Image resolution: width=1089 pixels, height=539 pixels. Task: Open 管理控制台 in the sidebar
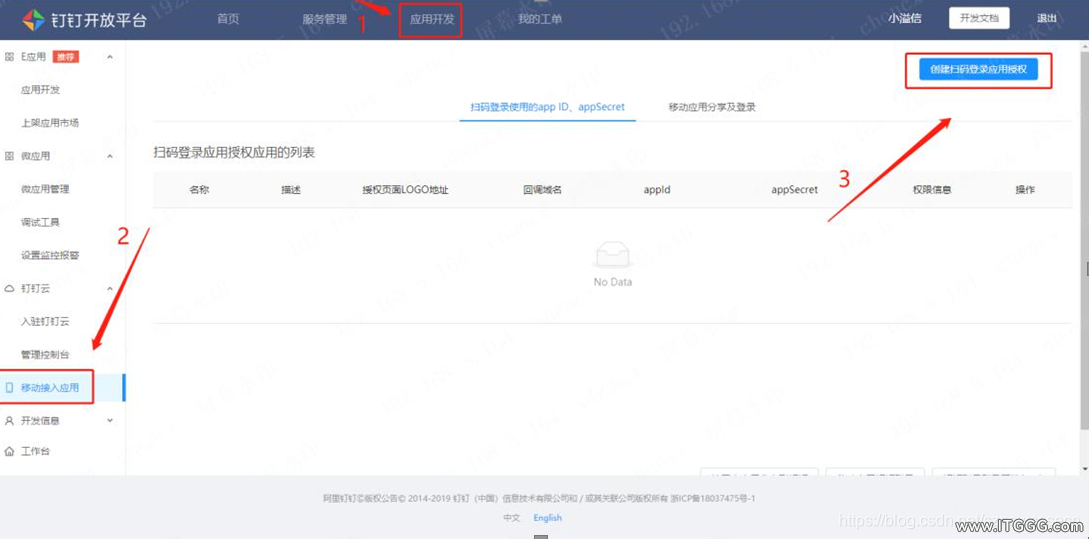[45, 354]
